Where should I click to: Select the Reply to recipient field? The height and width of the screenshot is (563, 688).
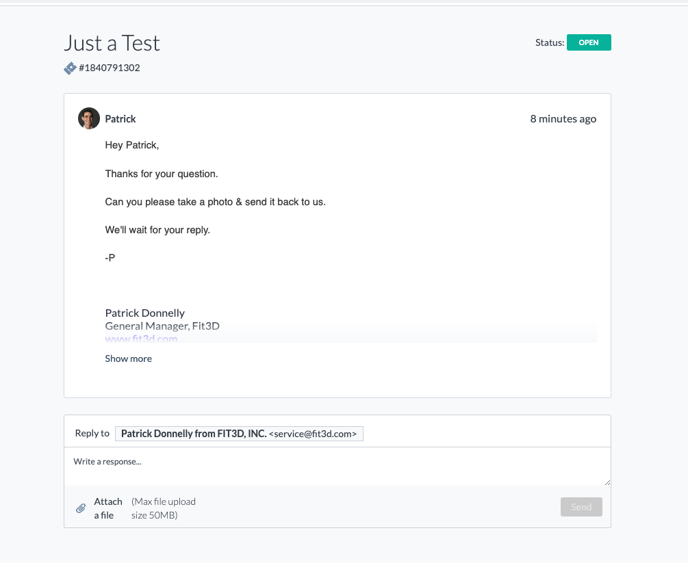(x=239, y=434)
